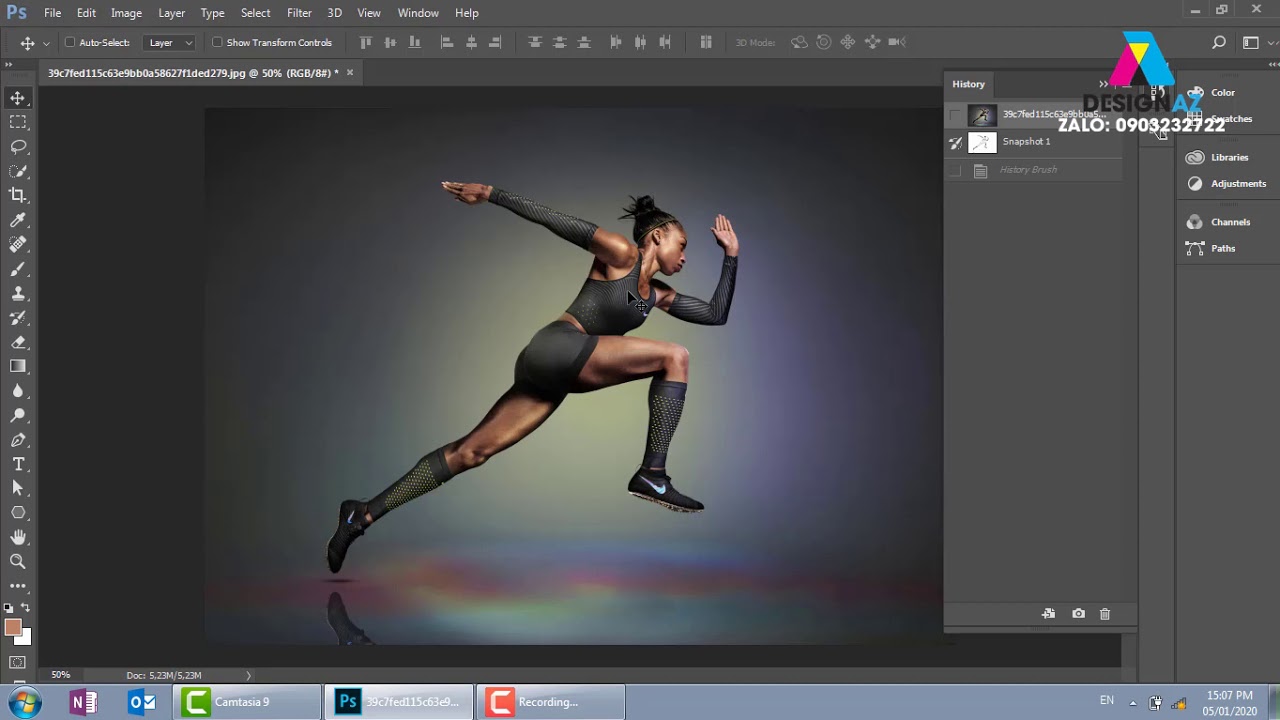This screenshot has width=1280, height=720.
Task: Select the Blur tool
Action: pyautogui.click(x=18, y=391)
